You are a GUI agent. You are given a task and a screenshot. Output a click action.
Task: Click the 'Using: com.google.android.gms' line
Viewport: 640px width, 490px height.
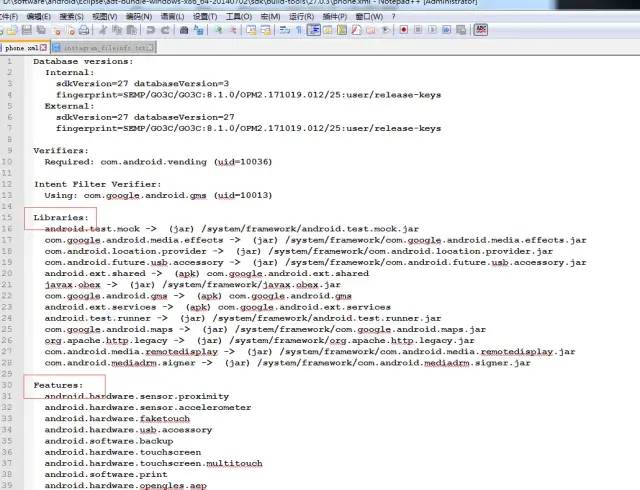coord(158,195)
